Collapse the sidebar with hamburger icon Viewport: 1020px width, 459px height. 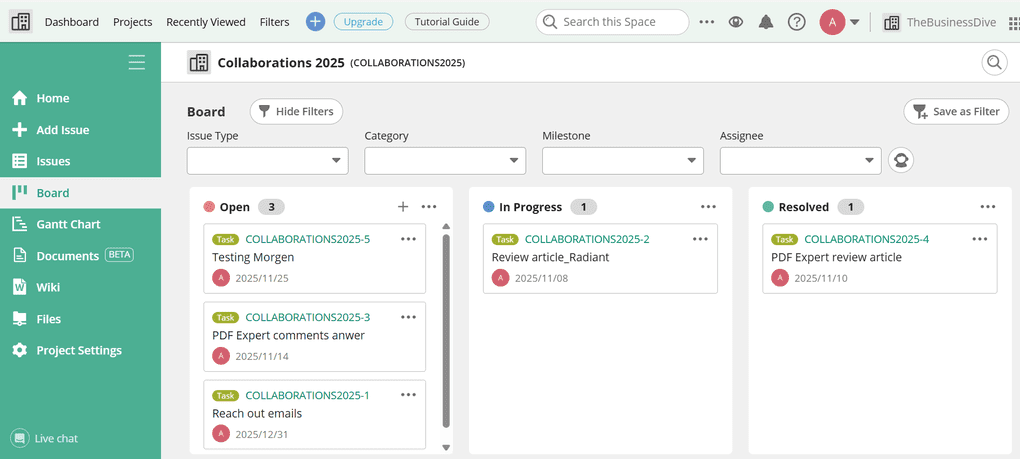(137, 62)
